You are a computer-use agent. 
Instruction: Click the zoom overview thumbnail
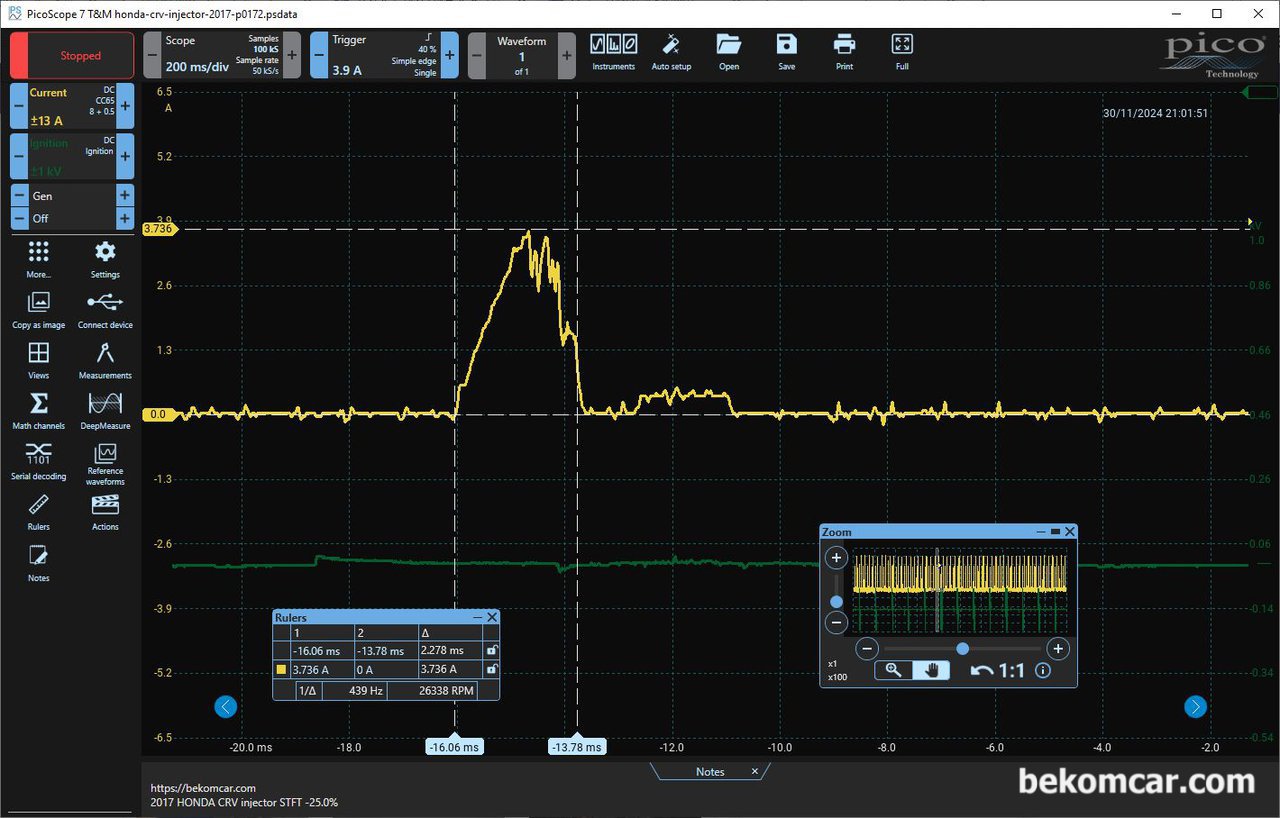click(x=960, y=590)
